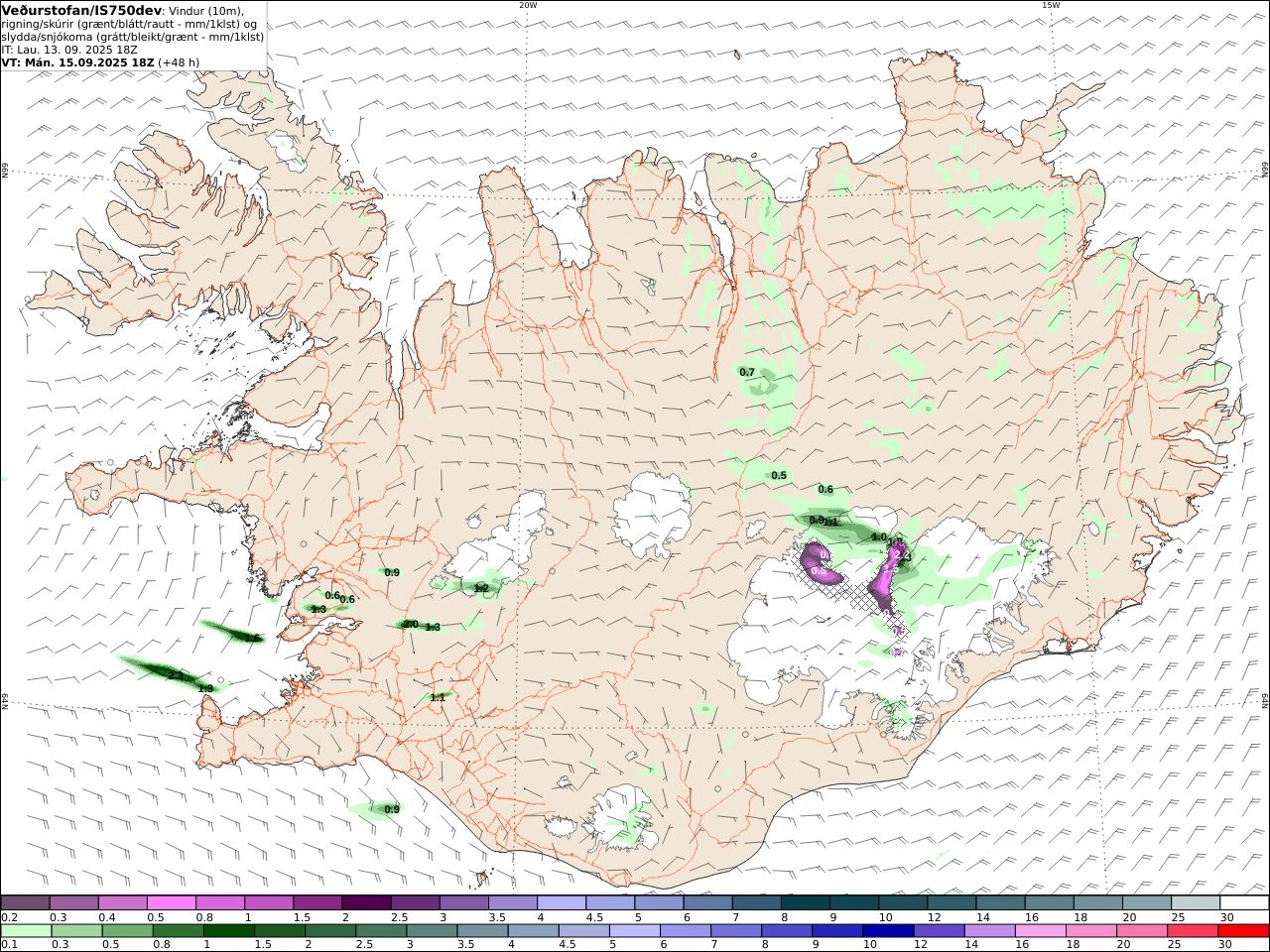The height and width of the screenshot is (952, 1270).
Task: Click the 1.2 precipitation value on the map
Action: tap(481, 589)
